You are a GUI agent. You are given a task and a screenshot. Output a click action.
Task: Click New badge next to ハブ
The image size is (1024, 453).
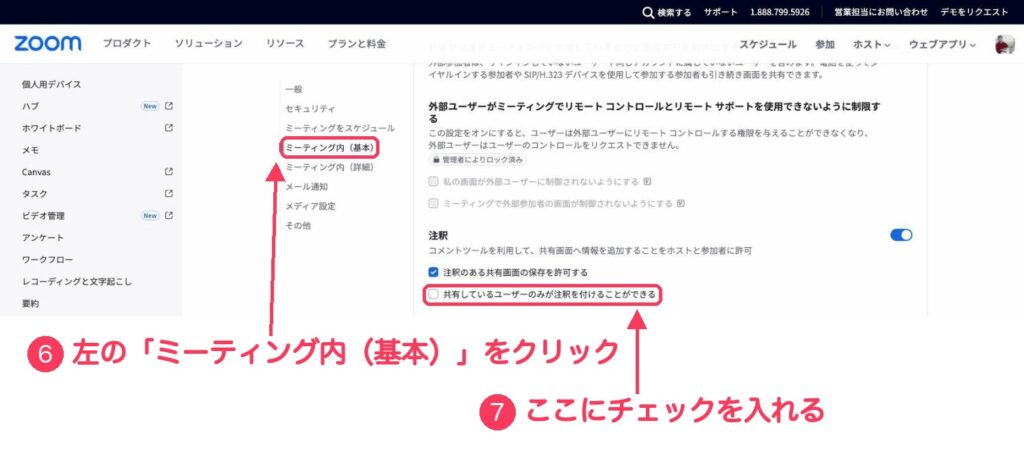[150, 106]
